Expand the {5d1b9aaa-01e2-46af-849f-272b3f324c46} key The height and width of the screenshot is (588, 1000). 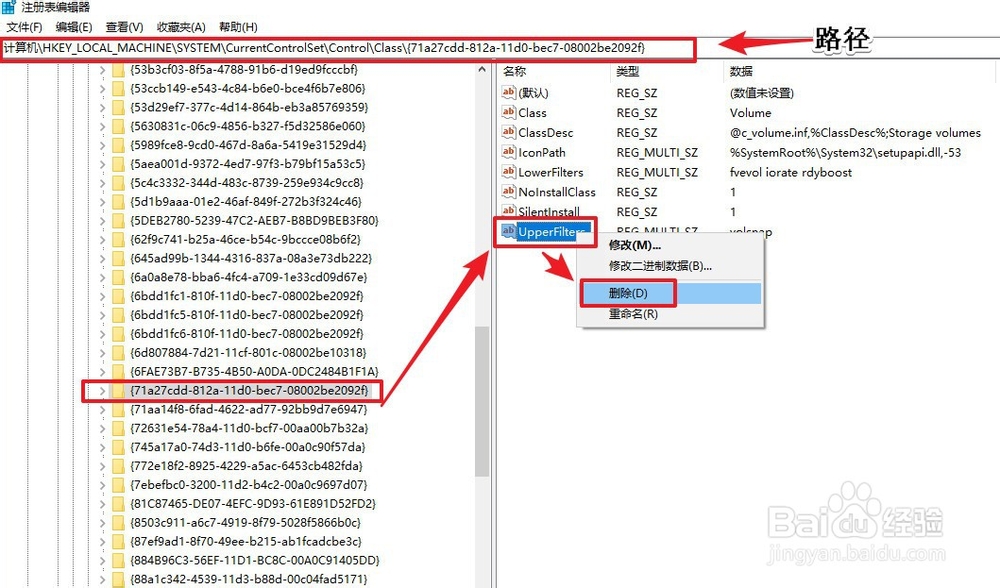(103, 202)
